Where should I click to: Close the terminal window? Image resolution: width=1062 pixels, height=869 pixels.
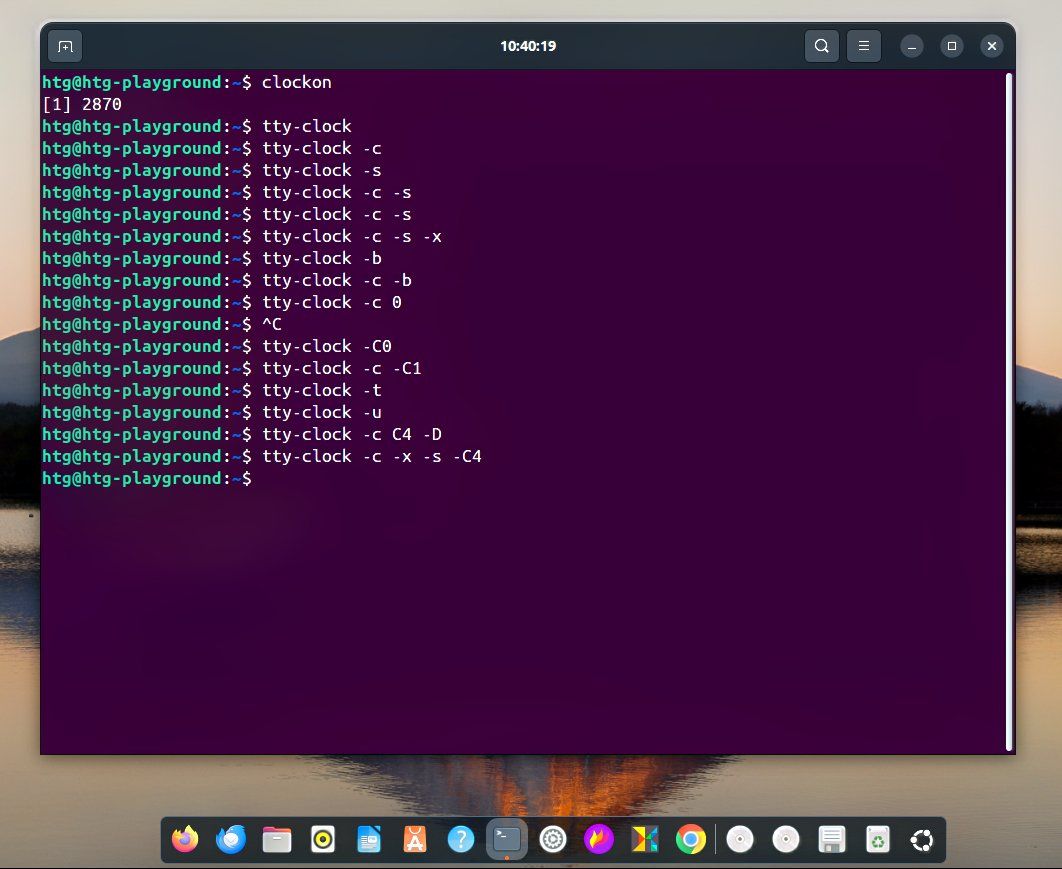coord(992,46)
